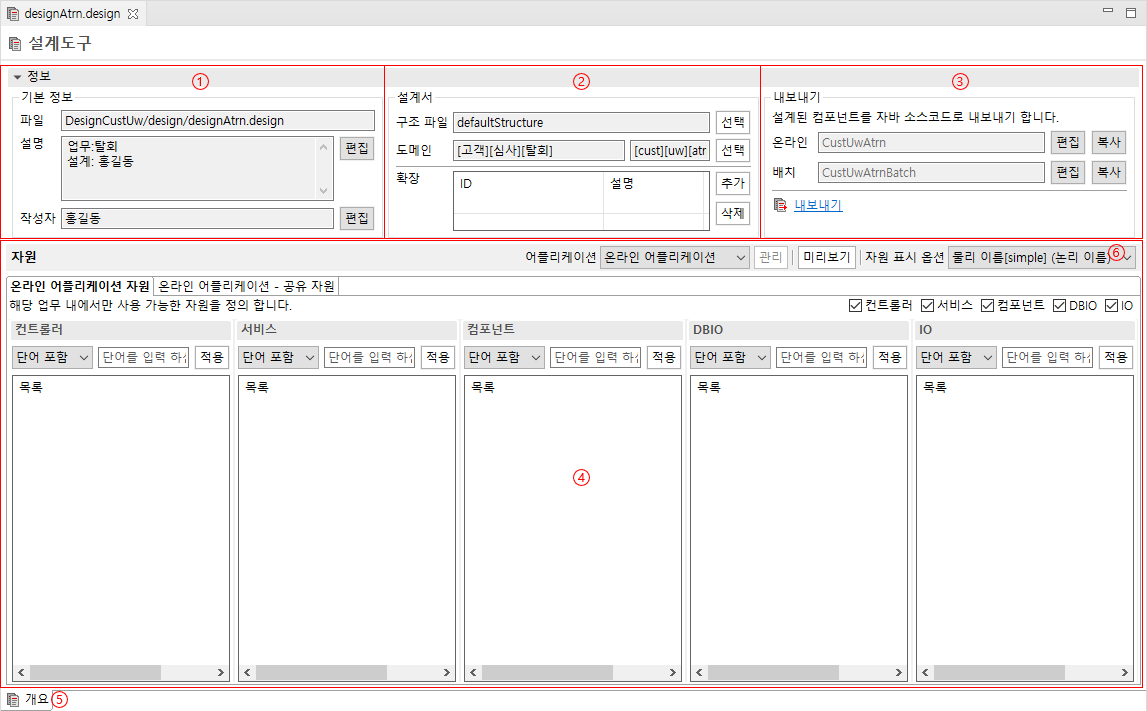Click the 설계도구 title icon

(13, 43)
